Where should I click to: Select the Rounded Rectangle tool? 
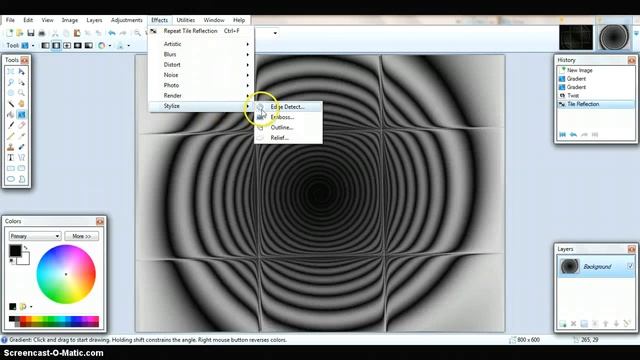point(21,168)
